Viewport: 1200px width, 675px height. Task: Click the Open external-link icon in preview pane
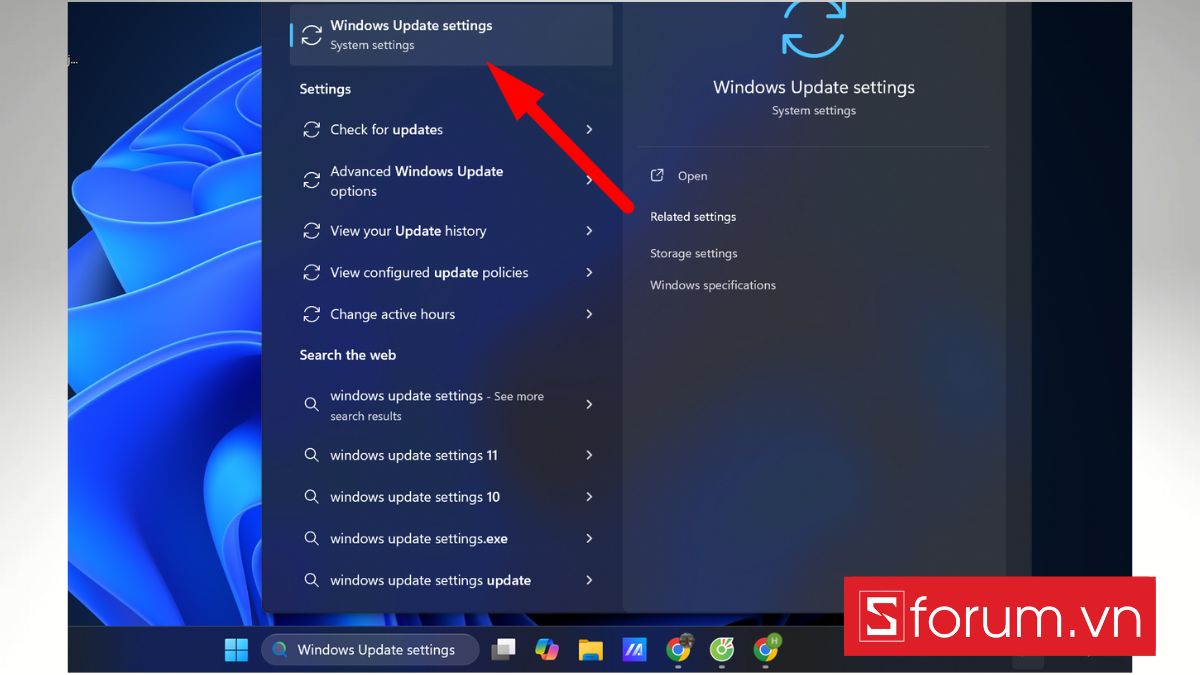point(657,176)
